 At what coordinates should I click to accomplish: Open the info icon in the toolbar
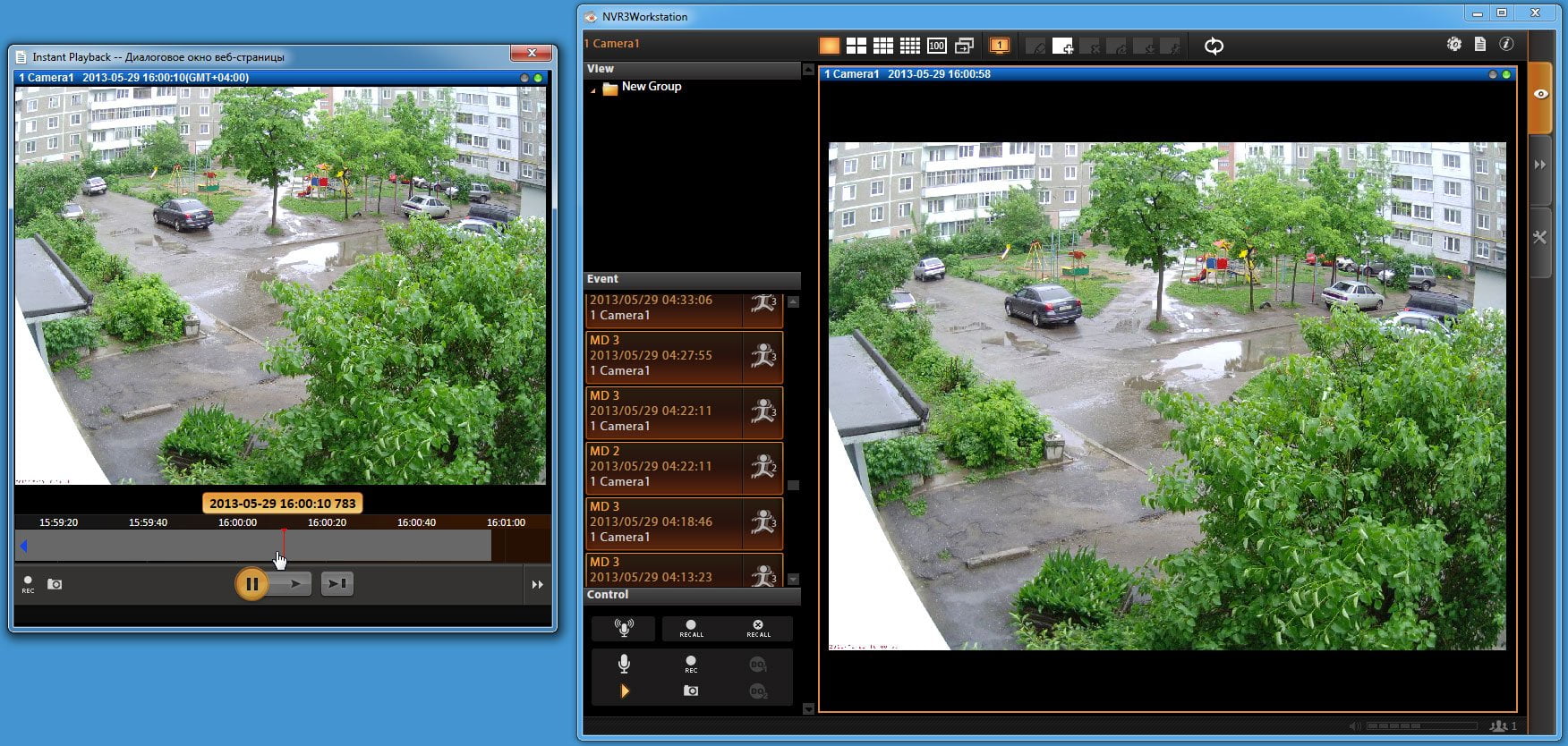pos(1506,44)
